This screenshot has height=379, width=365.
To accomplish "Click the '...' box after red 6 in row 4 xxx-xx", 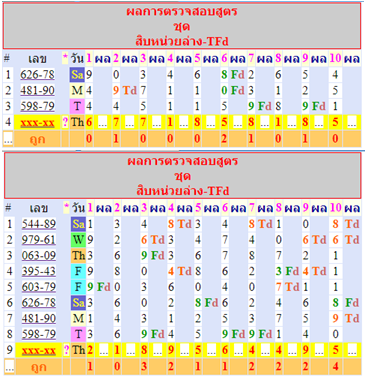I will tap(102, 122).
